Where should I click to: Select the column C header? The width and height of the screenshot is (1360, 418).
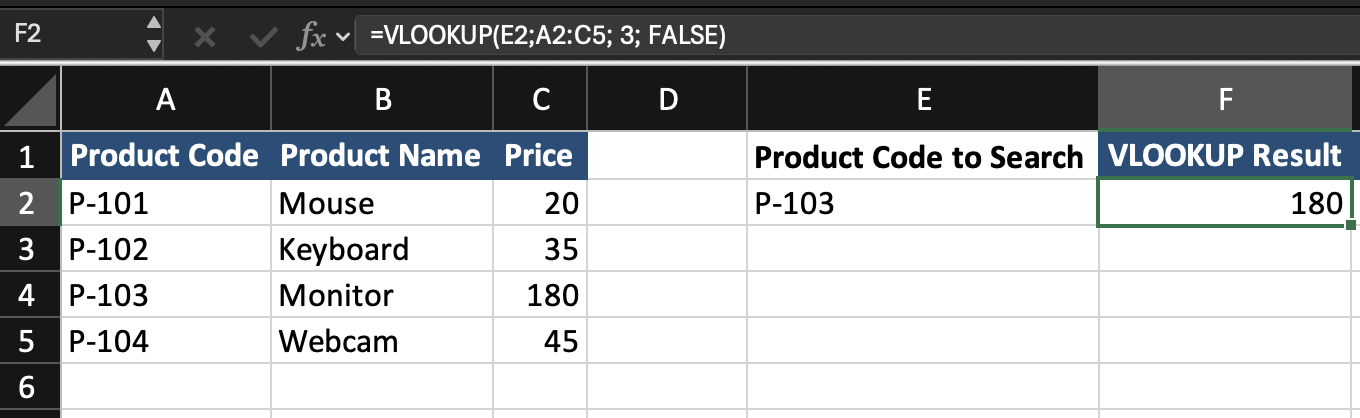[x=540, y=99]
